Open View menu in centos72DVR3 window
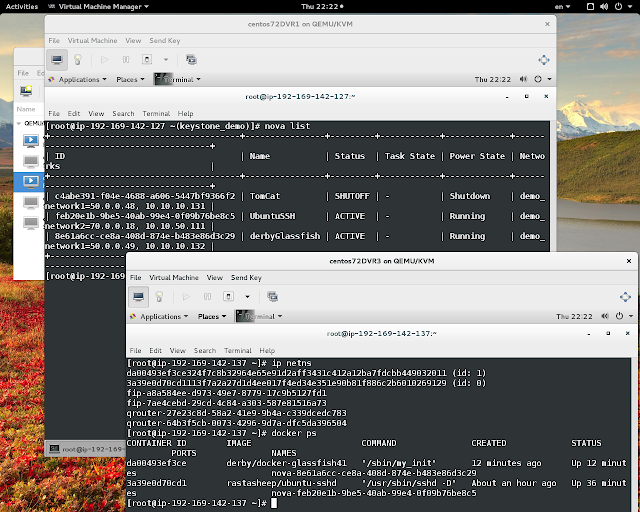 tap(215, 277)
